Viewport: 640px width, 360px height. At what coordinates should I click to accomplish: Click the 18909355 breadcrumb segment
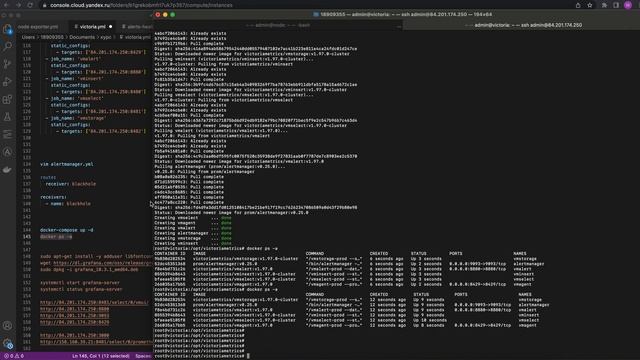(52, 37)
